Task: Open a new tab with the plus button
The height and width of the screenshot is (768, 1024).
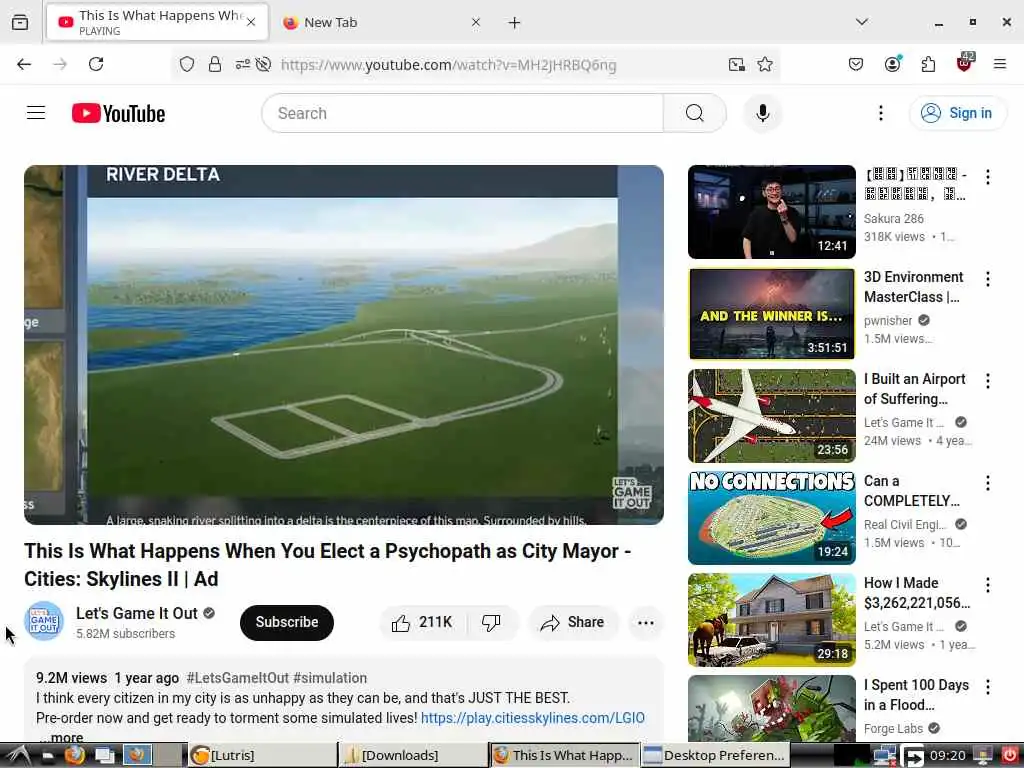Action: coord(514,23)
